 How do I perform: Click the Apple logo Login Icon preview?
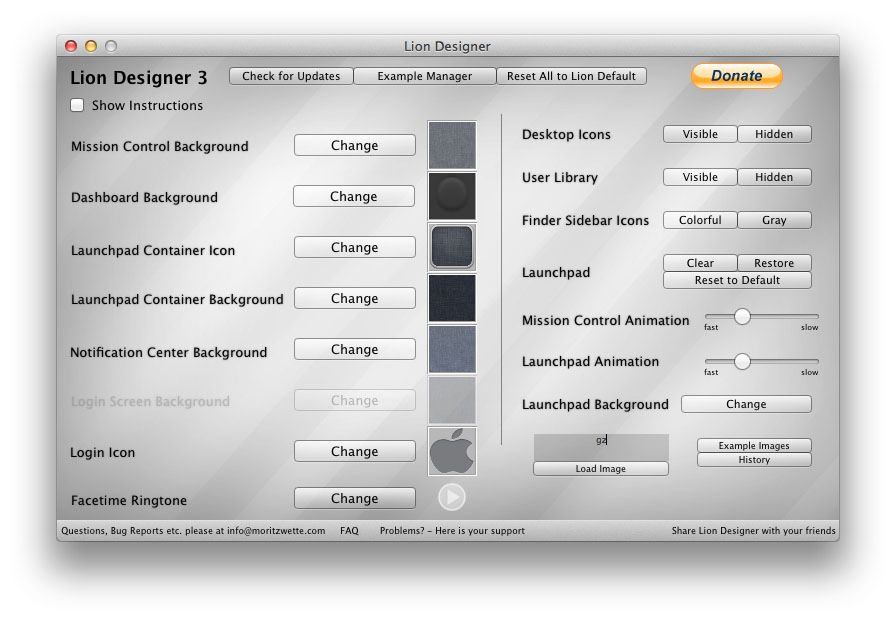point(452,452)
